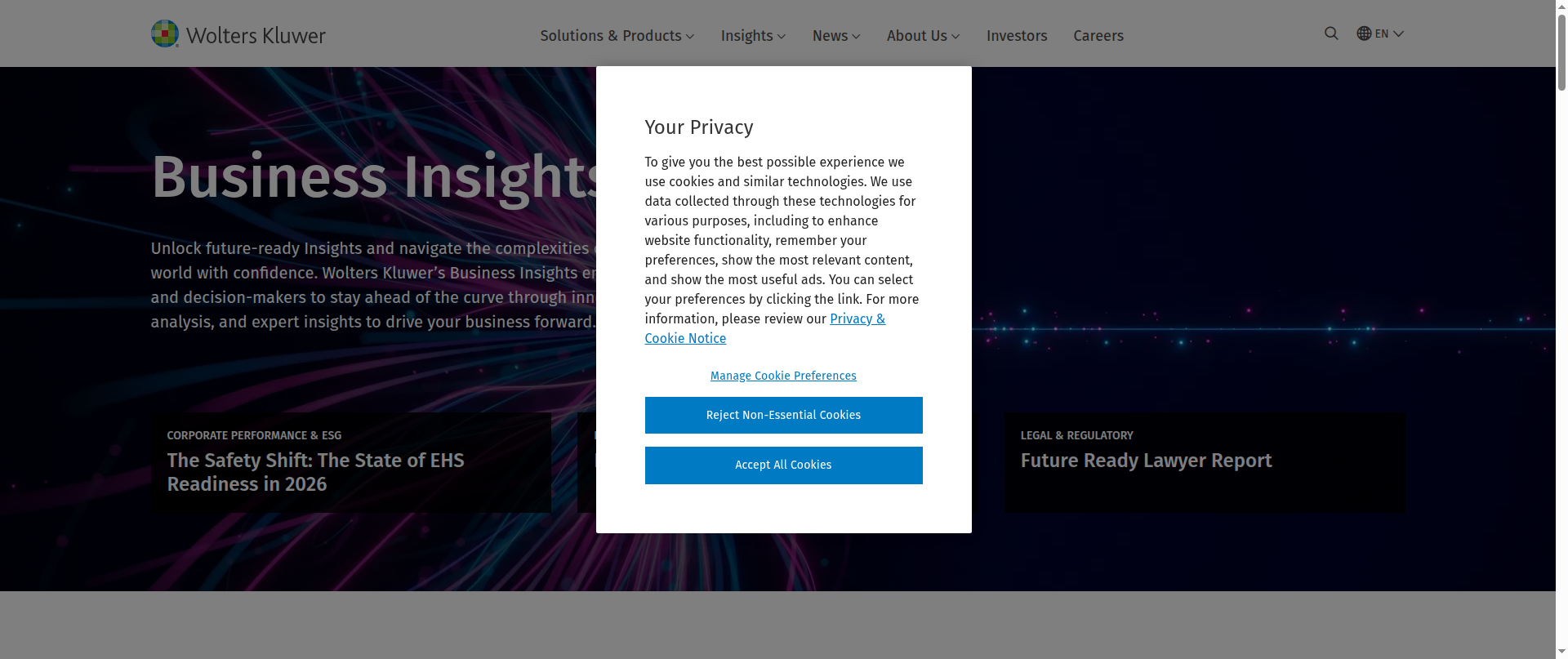Accept All Cookies

(784, 465)
